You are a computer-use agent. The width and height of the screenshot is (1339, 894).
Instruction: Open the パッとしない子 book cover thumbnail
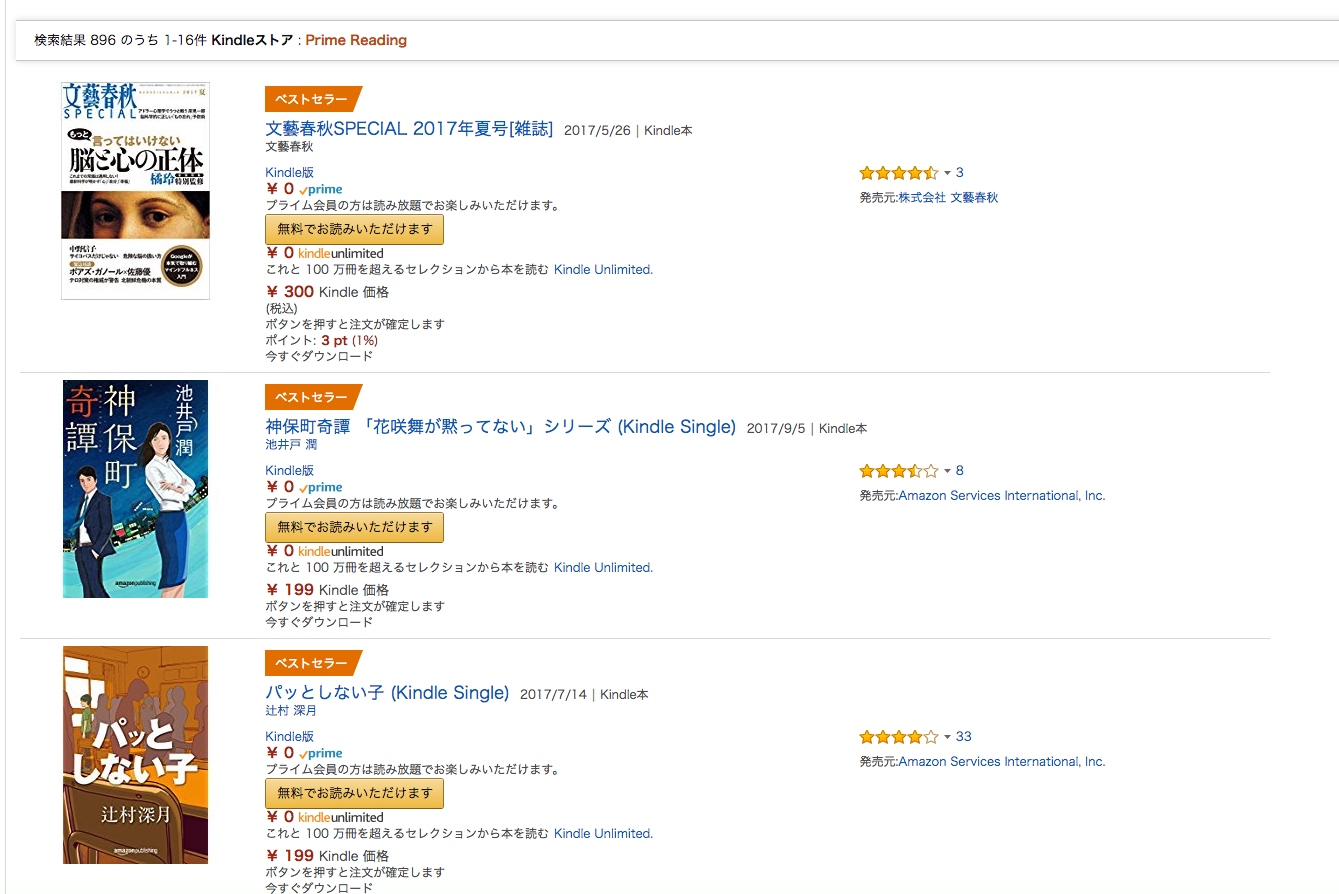[x=135, y=755]
